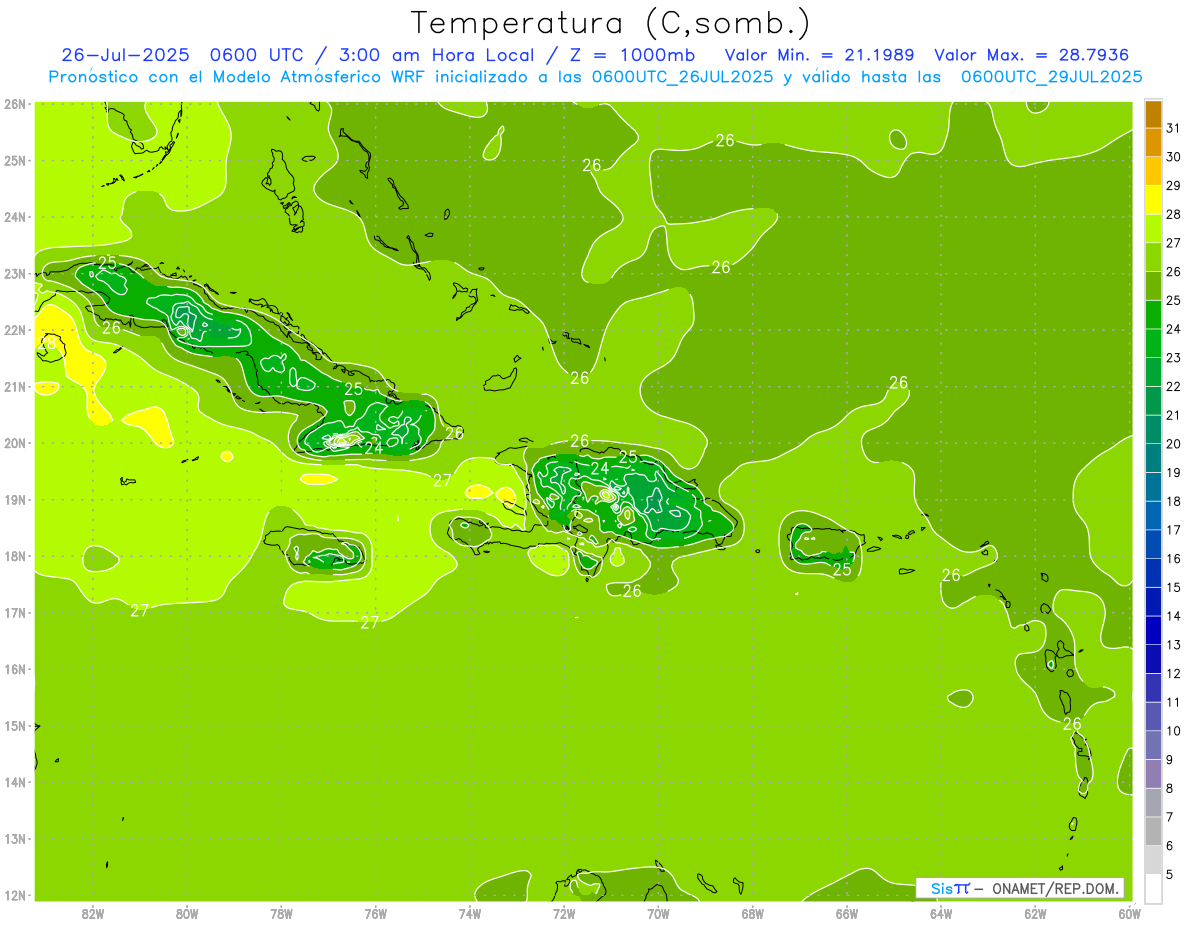This screenshot has height=927, width=1200.
Task: Click the "76W" longitude axis label
Action: (x=375, y=914)
